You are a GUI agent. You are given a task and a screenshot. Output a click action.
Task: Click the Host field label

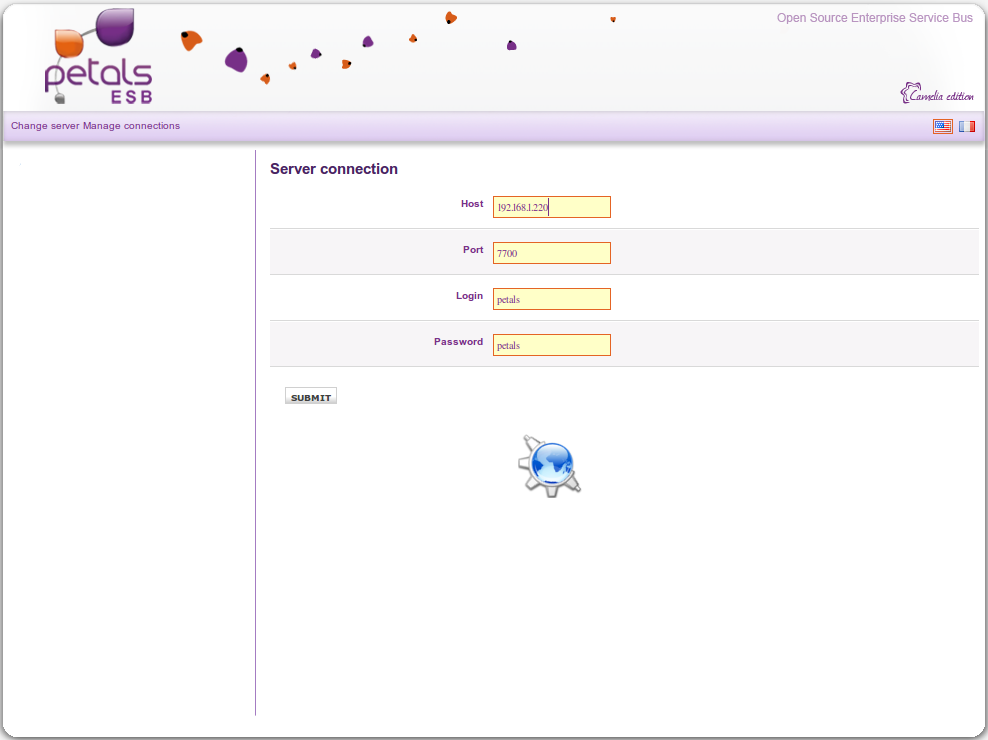tap(472, 204)
